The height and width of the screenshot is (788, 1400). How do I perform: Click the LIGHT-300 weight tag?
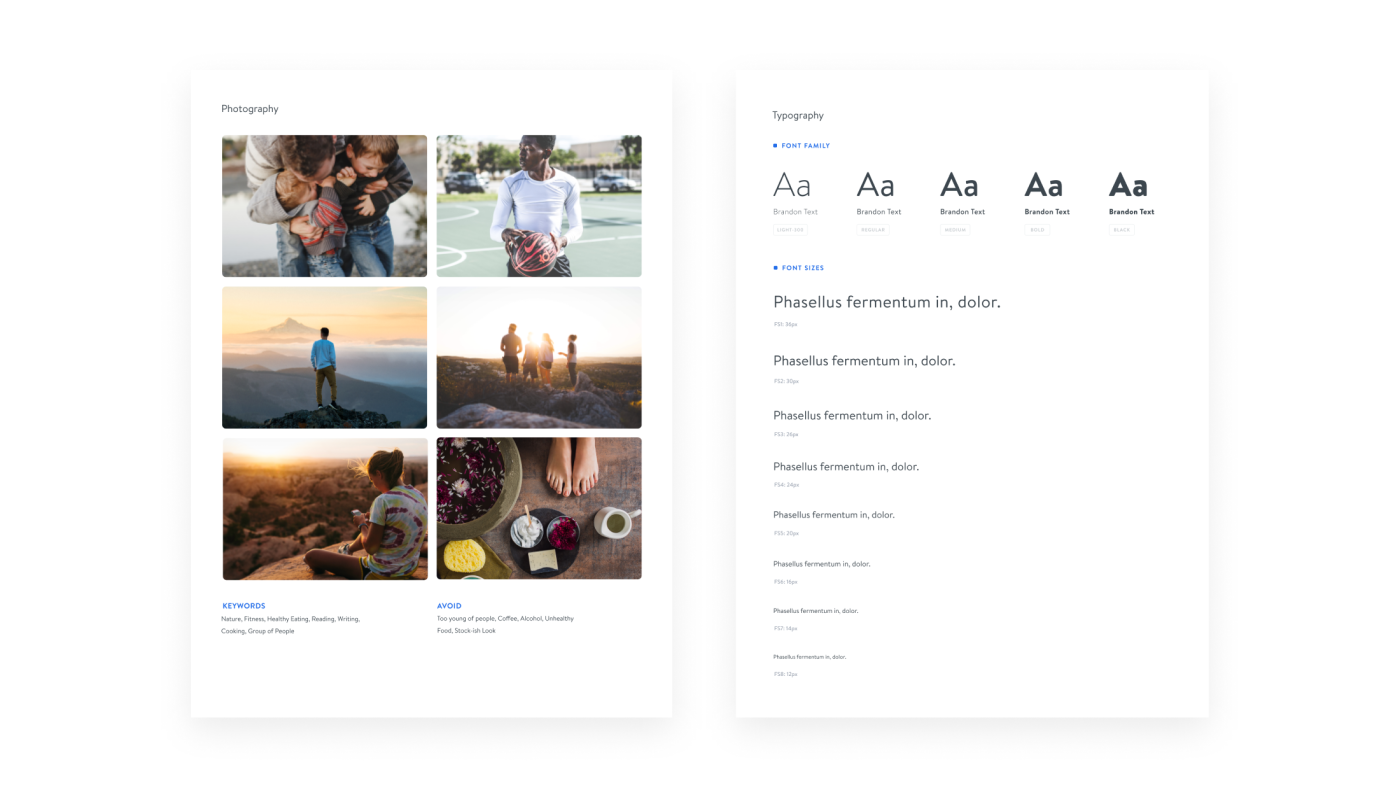click(790, 230)
